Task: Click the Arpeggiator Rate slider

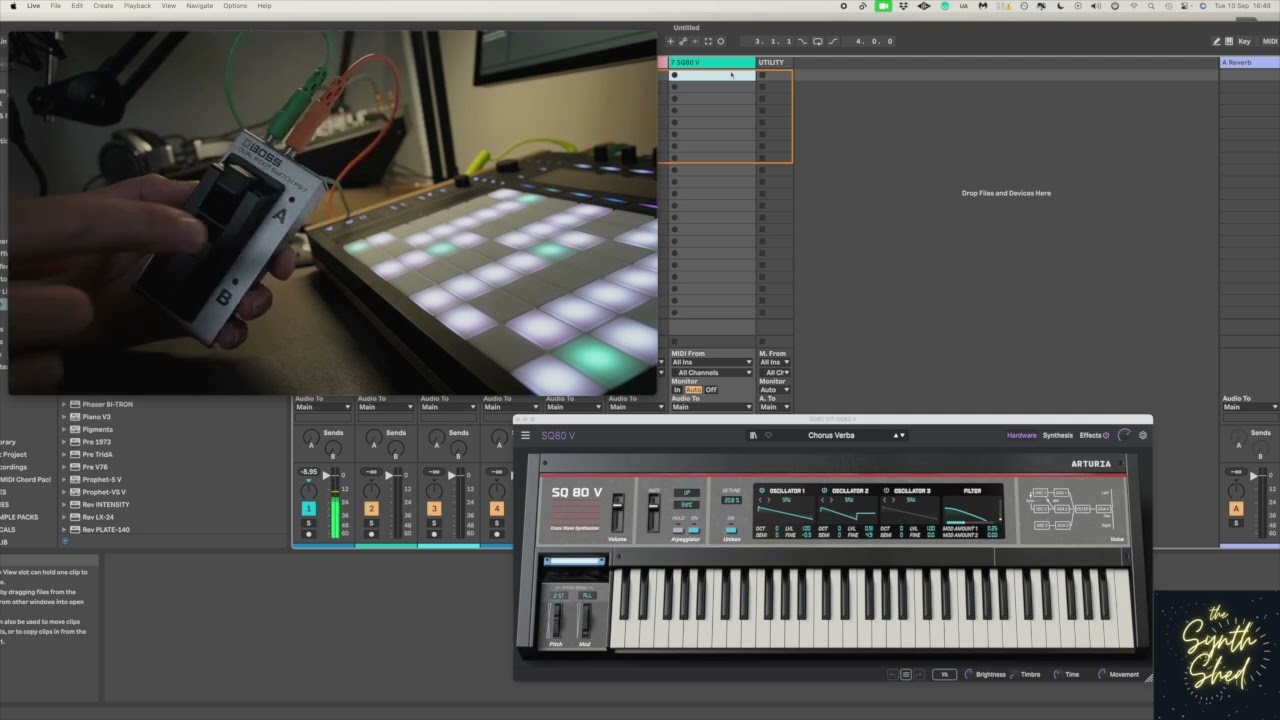Action: coord(654,512)
